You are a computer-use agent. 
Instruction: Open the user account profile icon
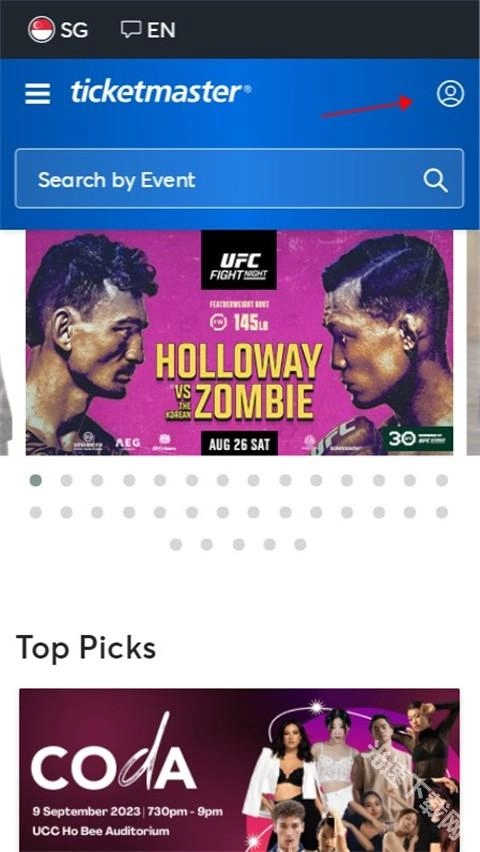(450, 93)
